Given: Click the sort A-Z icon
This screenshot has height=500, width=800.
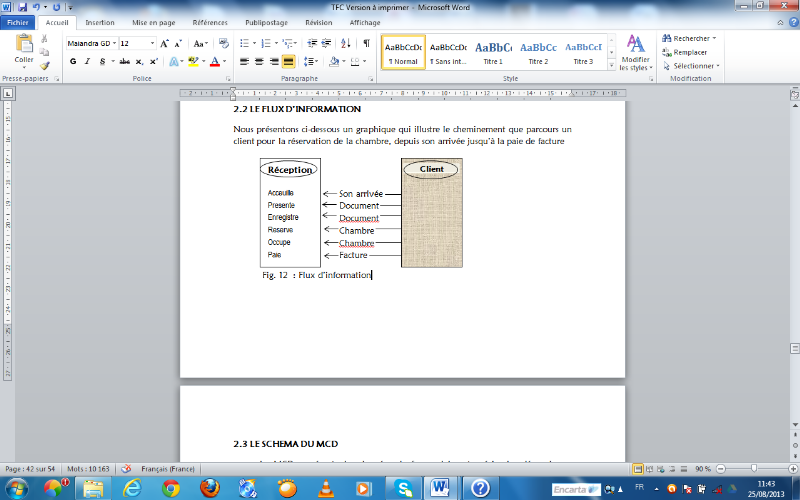Looking at the screenshot, I should pyautogui.click(x=346, y=44).
